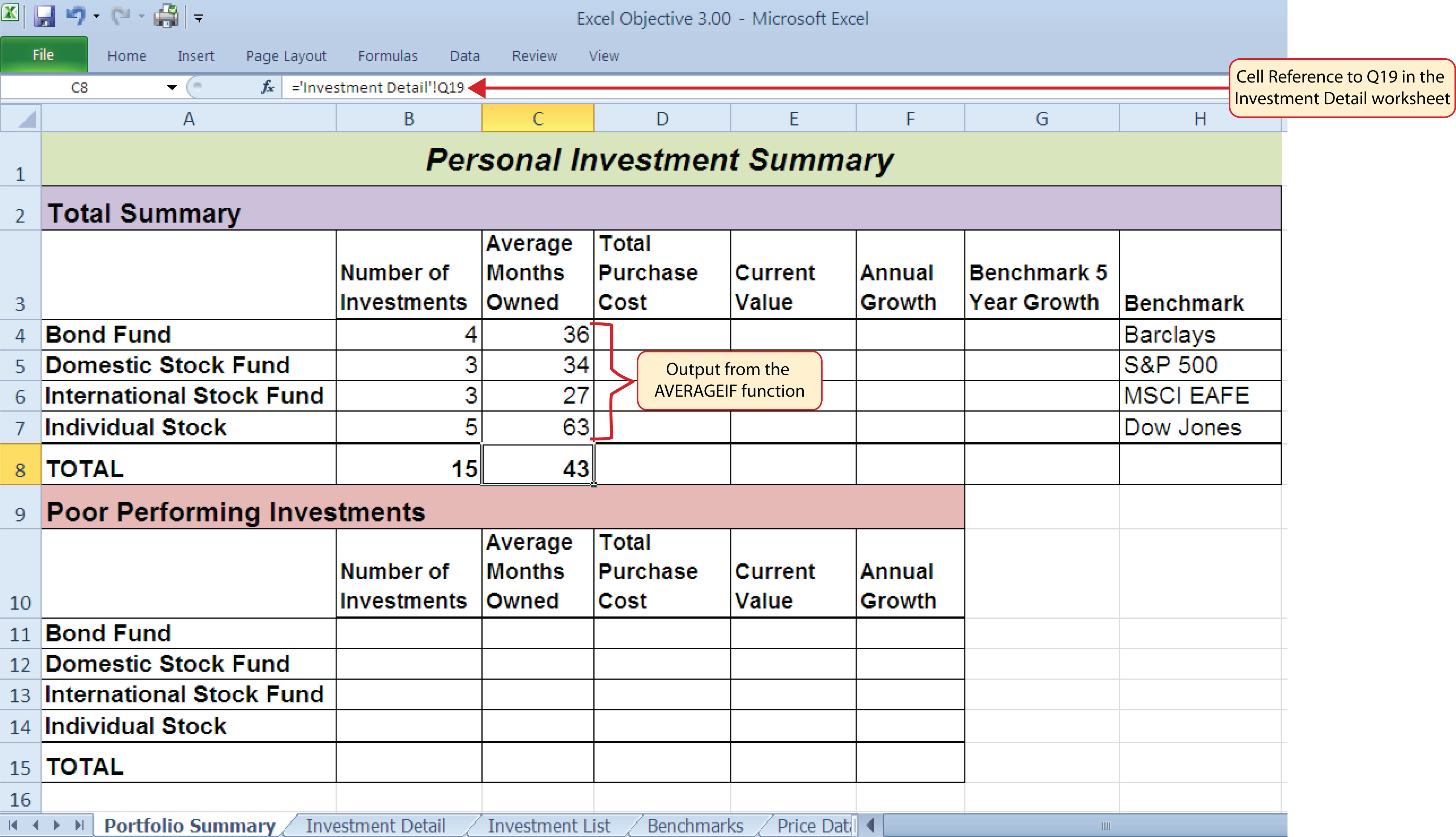Image resolution: width=1456 pixels, height=837 pixels.
Task: Click the MSCI EAFE benchmark cell
Action: 1200,396
